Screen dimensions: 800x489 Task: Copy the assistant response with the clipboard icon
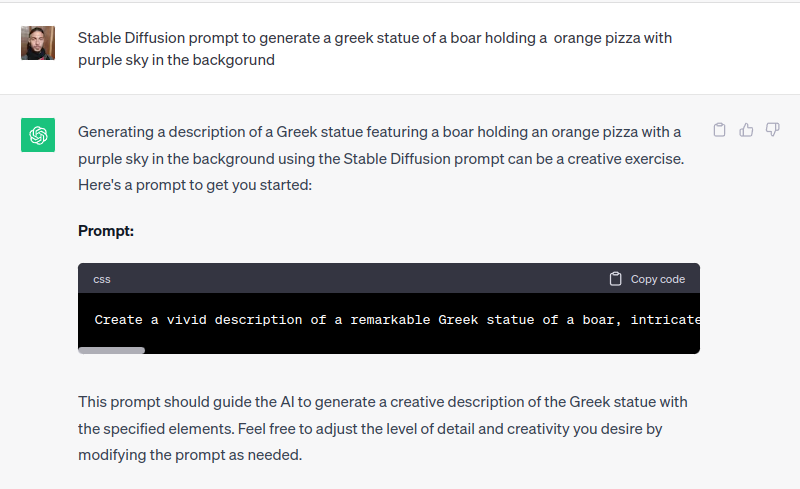tap(719, 130)
